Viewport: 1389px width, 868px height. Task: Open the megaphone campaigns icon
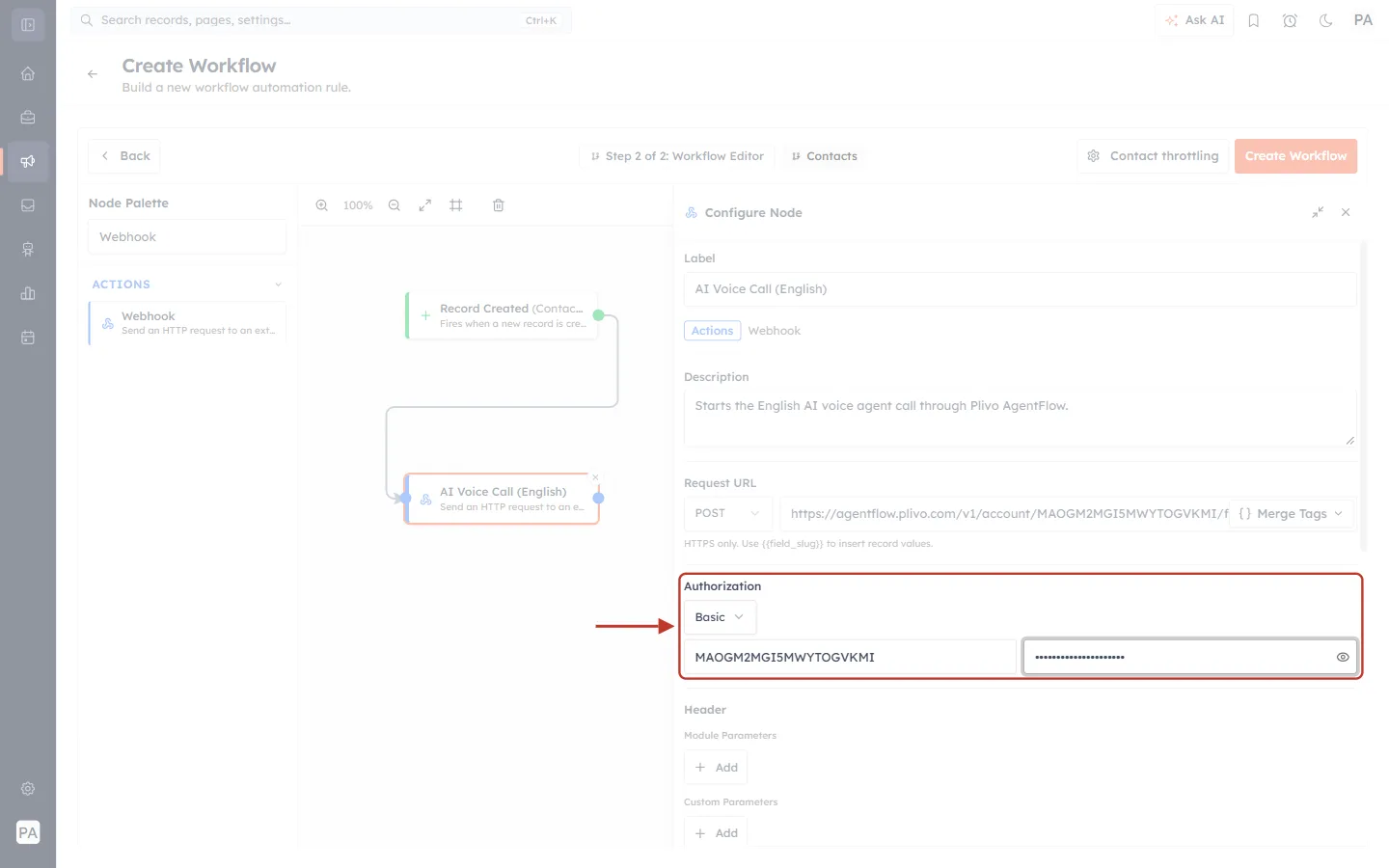click(x=28, y=161)
